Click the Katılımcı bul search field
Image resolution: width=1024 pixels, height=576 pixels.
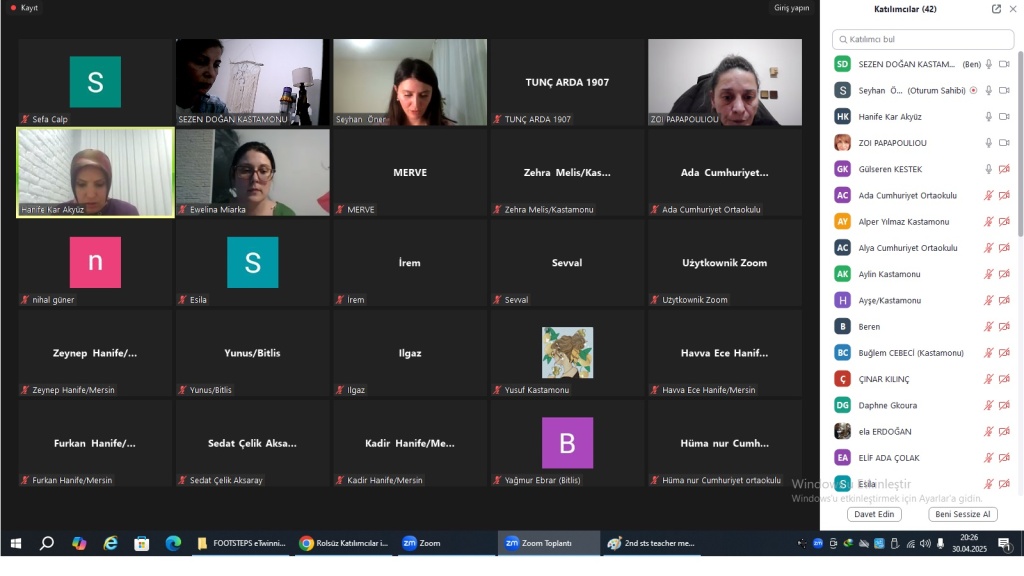click(x=922, y=39)
